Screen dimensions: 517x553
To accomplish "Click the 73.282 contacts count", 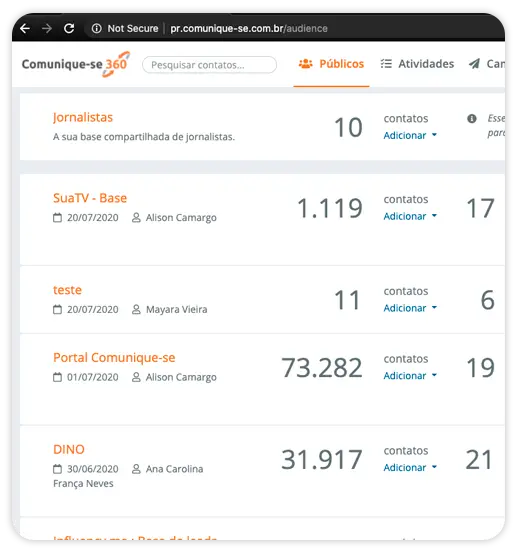I will (x=322, y=368).
